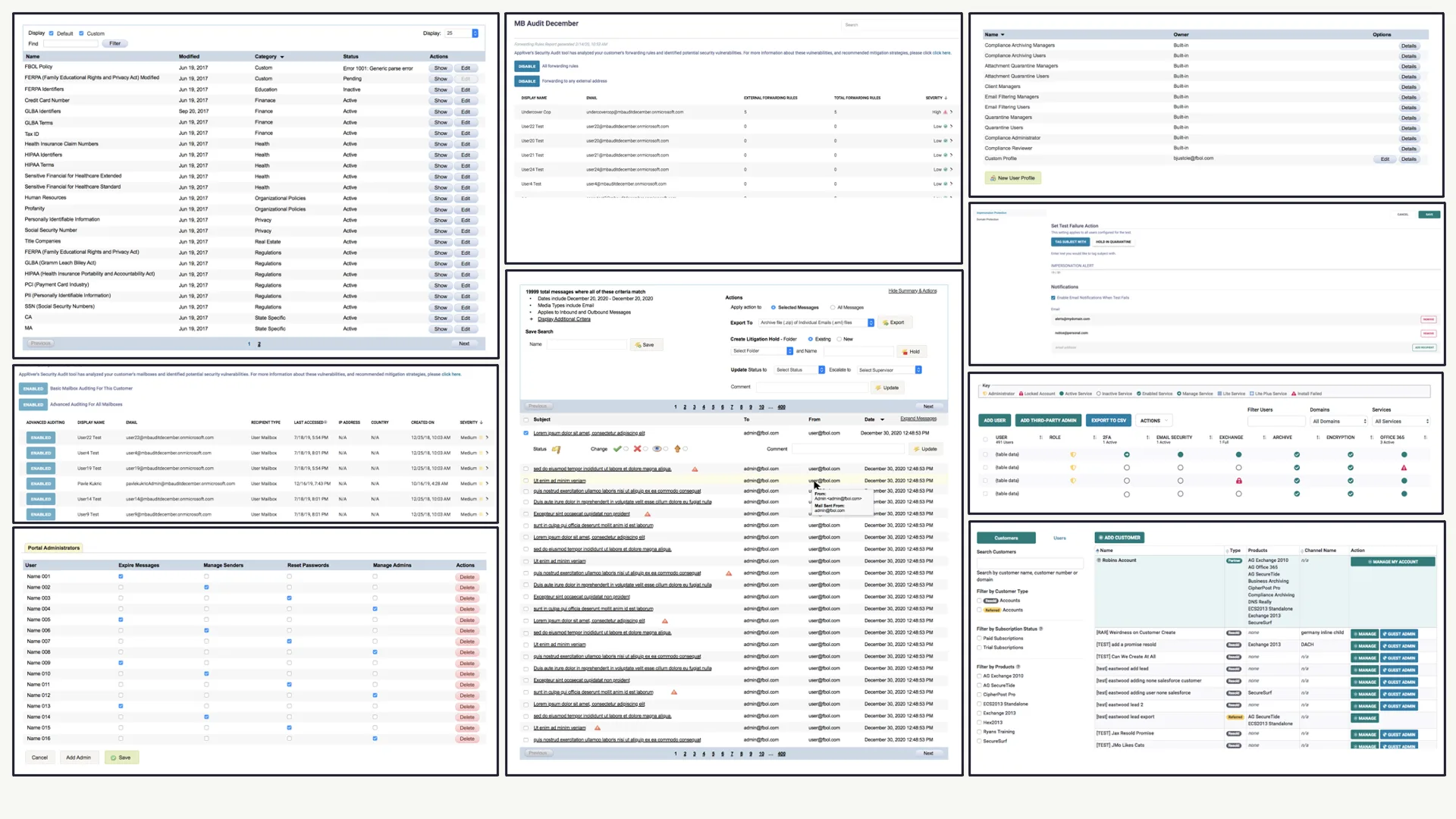Image resolution: width=1456 pixels, height=819 pixels.
Task: Click inactive-service circle in Exchange column second row
Action: [1238, 468]
